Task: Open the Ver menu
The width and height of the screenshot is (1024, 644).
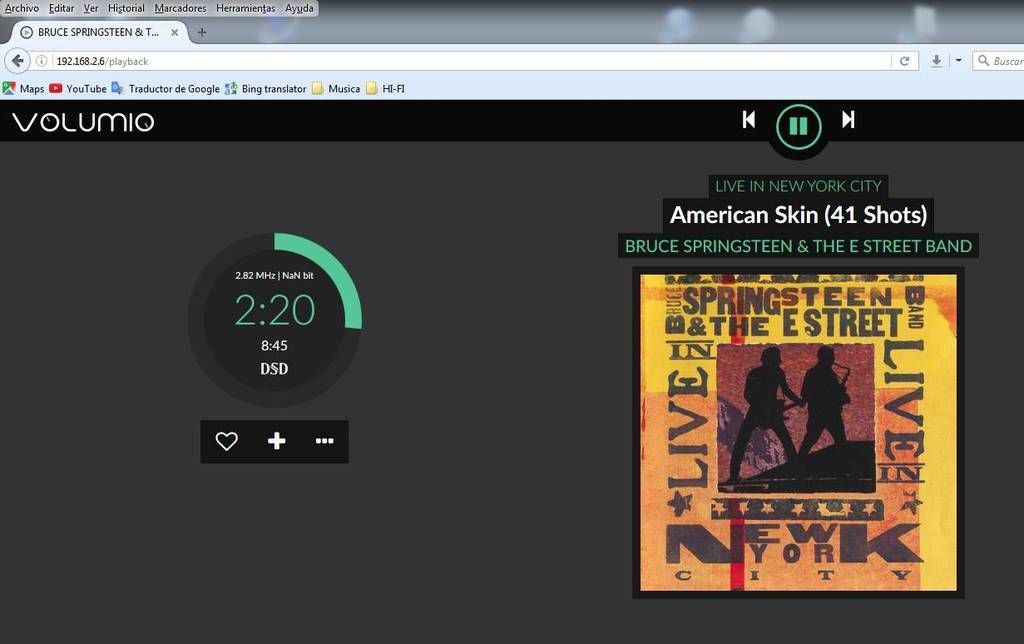Action: (91, 8)
